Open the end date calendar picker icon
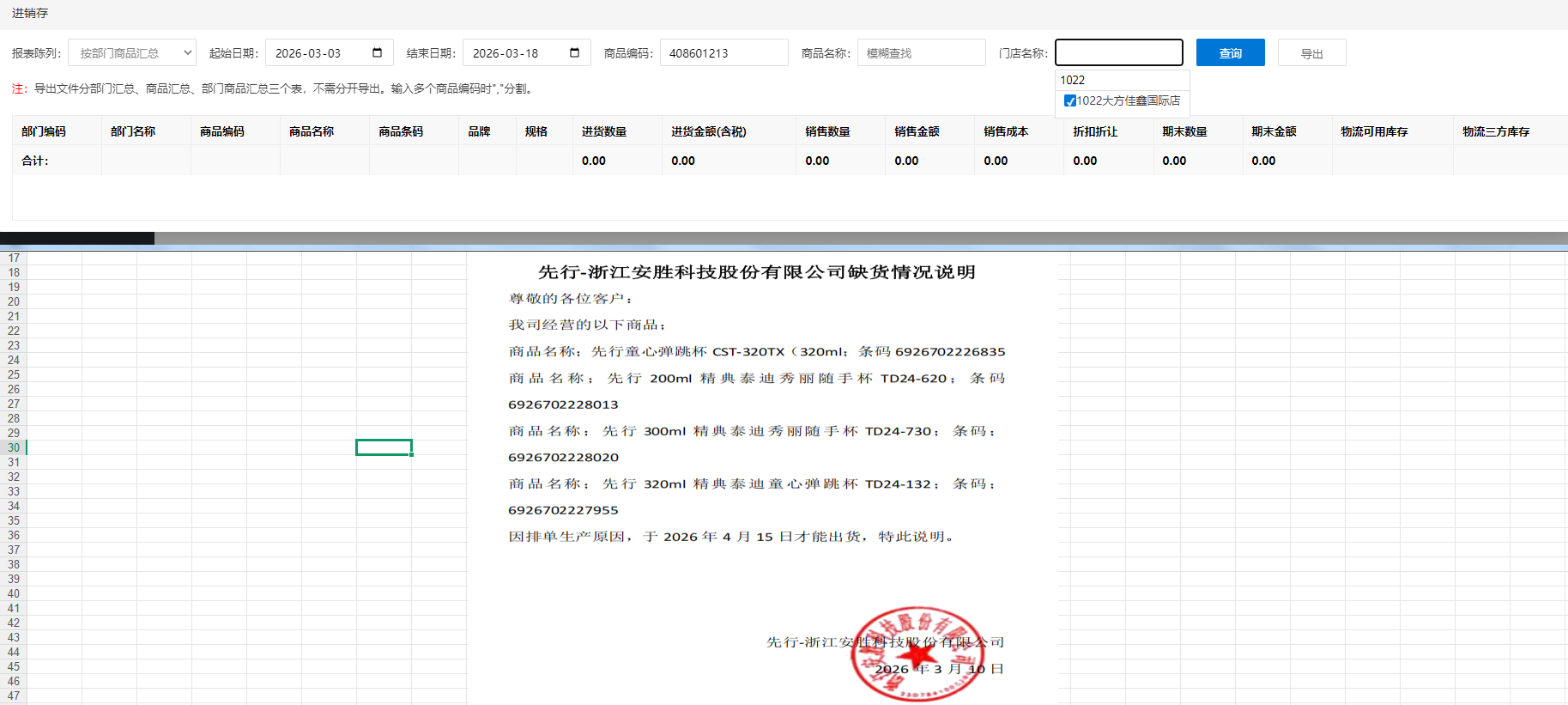Screen dimensions: 1568x705 click(x=574, y=52)
